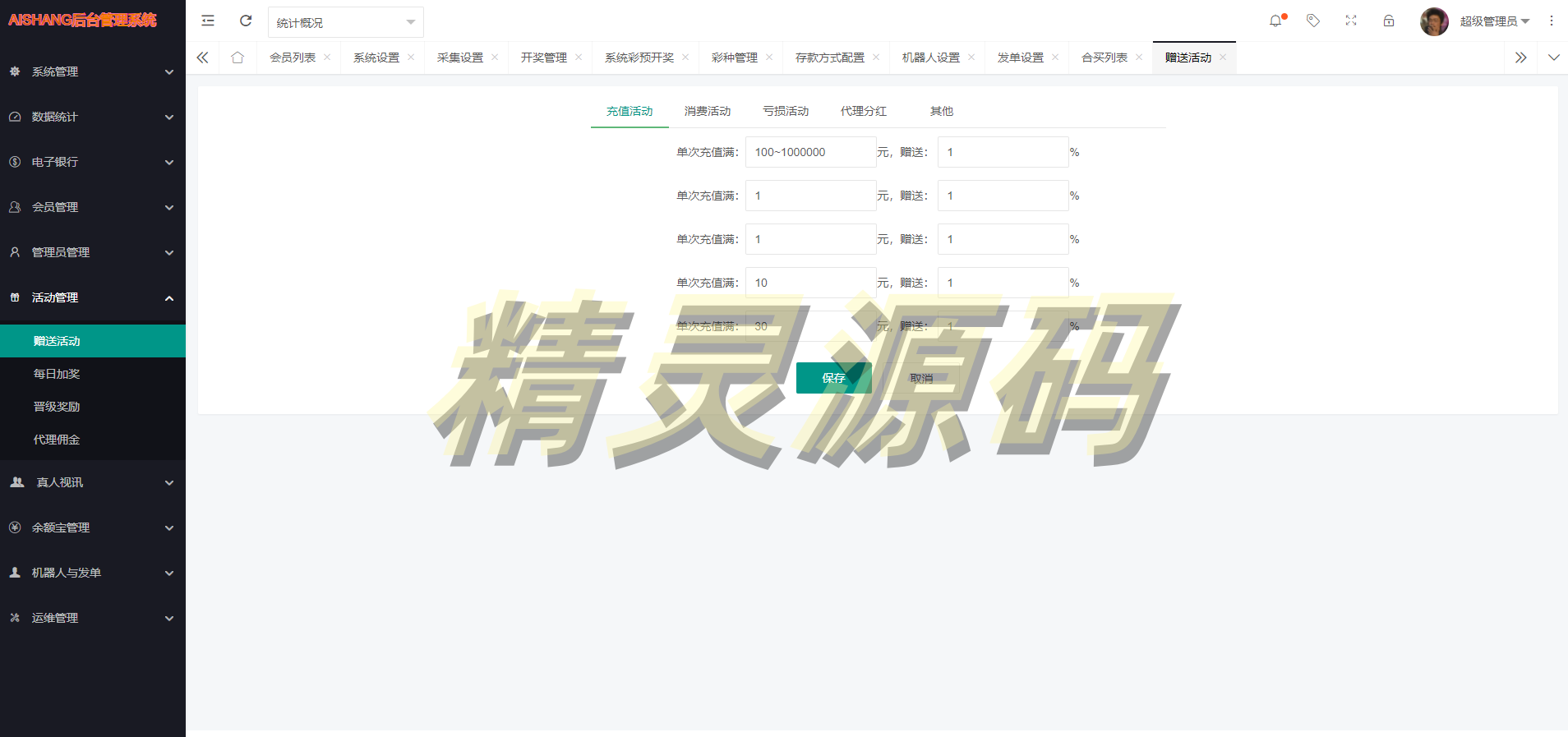Go to the home tab icon
This screenshot has height=737, width=1568.
238,58
